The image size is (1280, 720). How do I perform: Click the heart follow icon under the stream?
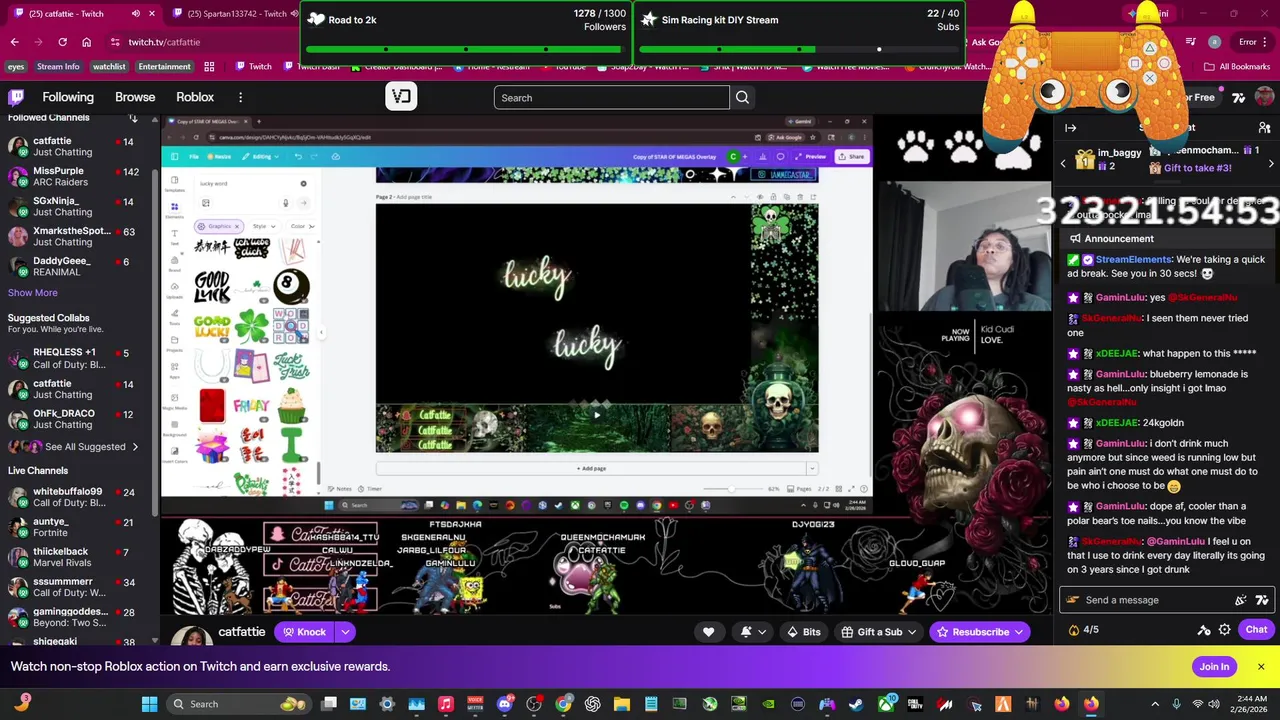pyautogui.click(x=708, y=632)
